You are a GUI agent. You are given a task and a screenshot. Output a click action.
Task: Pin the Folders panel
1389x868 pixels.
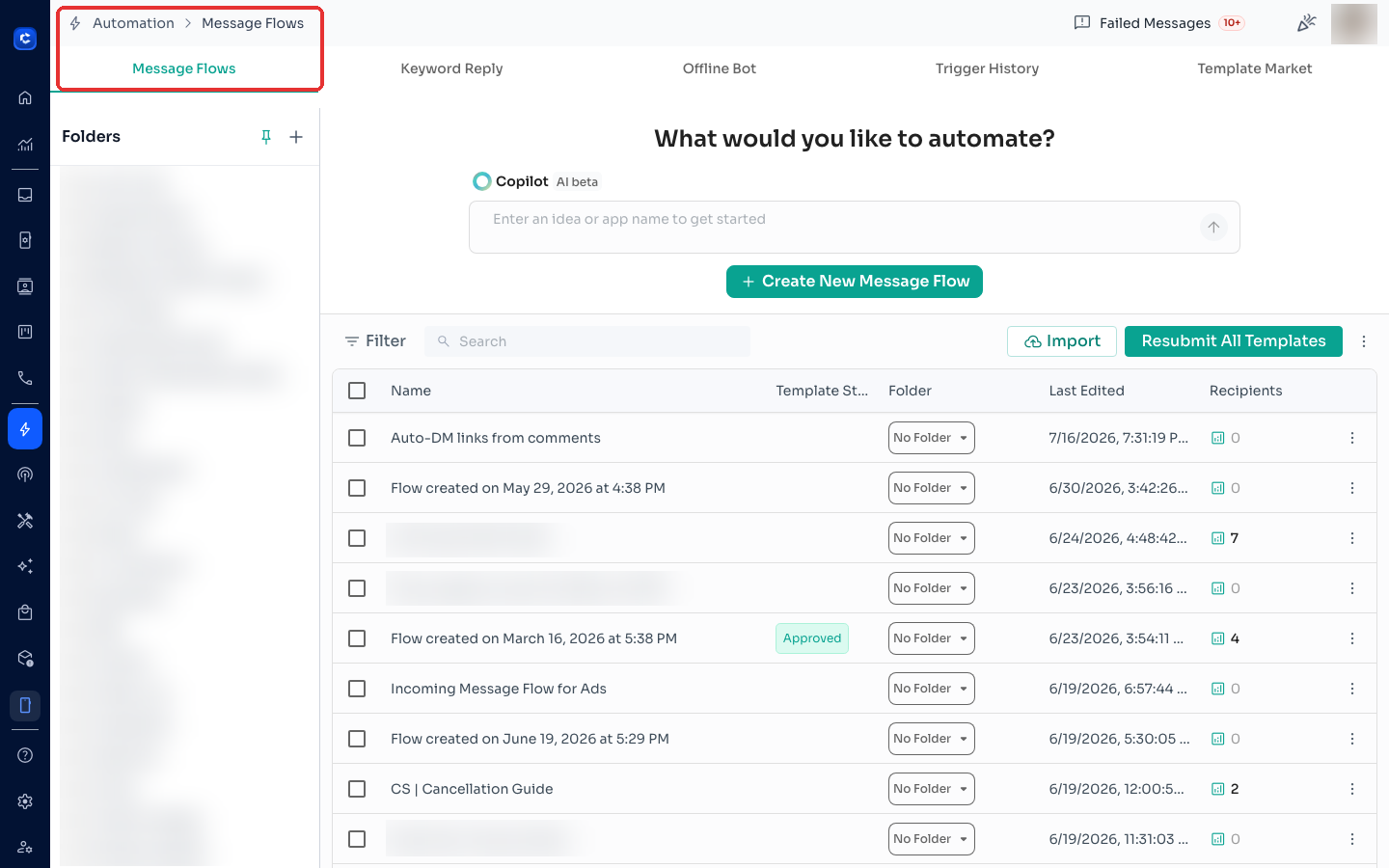266,137
